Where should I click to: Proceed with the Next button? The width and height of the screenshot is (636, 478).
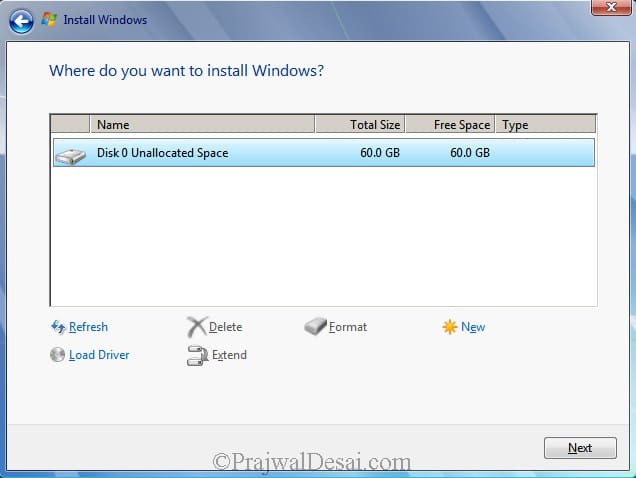tap(580, 448)
